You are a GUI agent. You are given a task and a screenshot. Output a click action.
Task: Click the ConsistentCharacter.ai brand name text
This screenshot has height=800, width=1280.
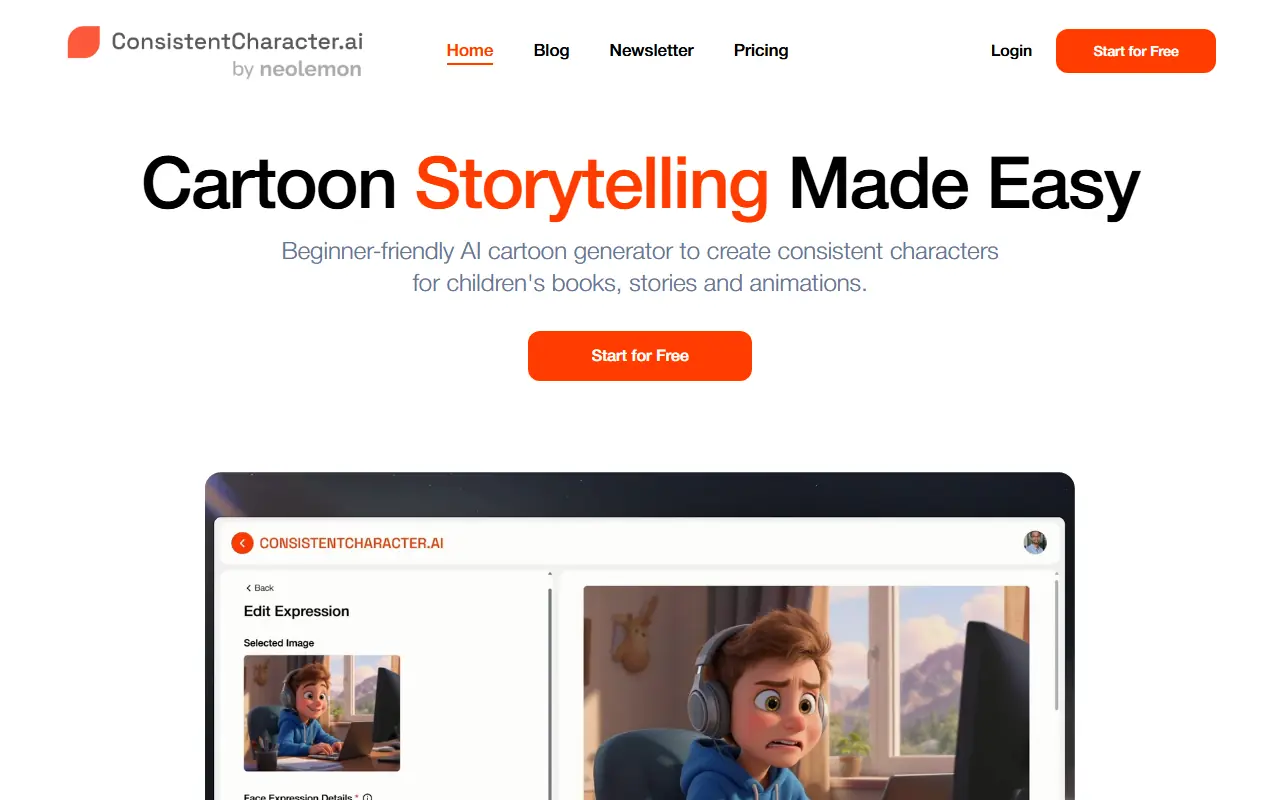coord(237,41)
